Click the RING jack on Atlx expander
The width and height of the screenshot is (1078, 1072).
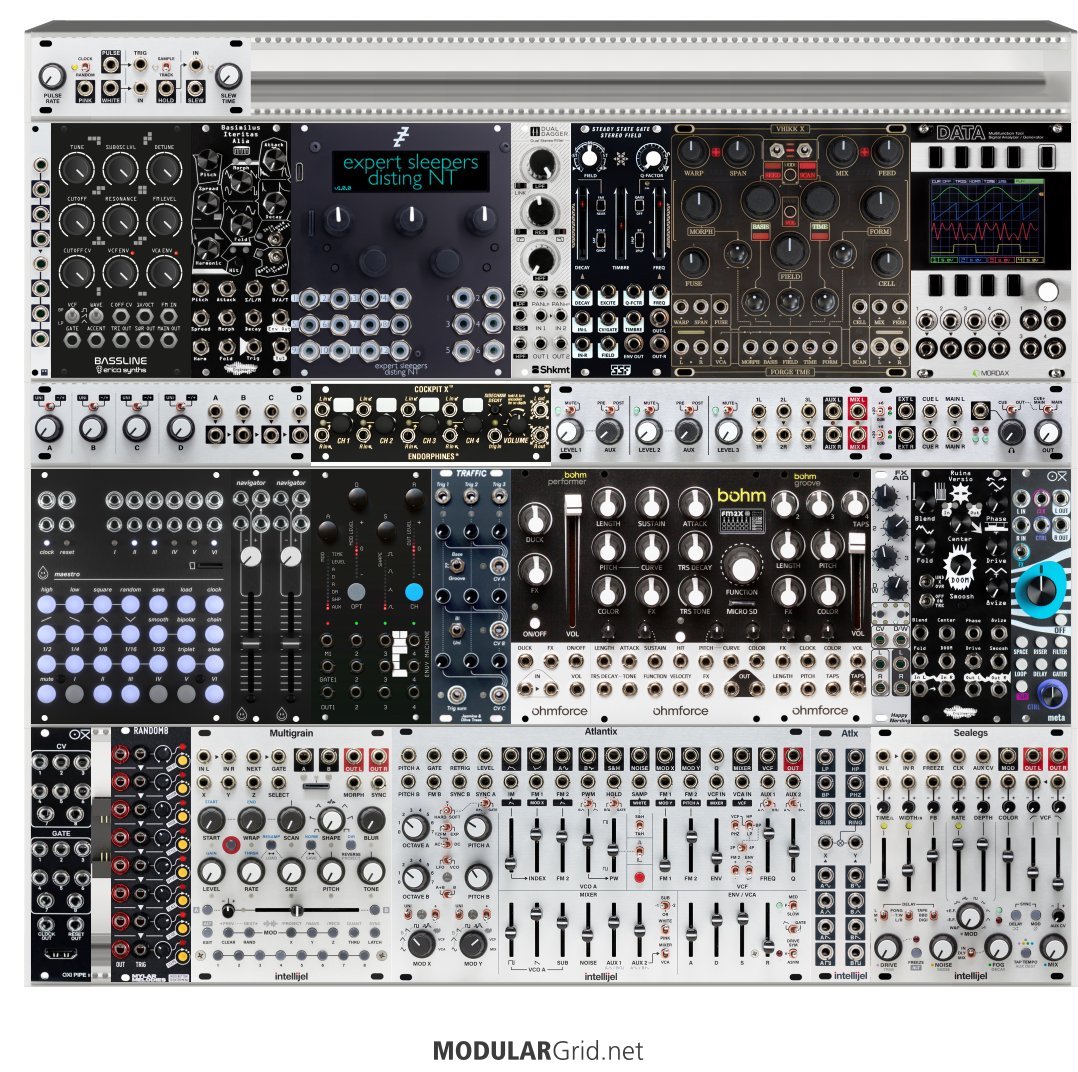click(x=855, y=812)
